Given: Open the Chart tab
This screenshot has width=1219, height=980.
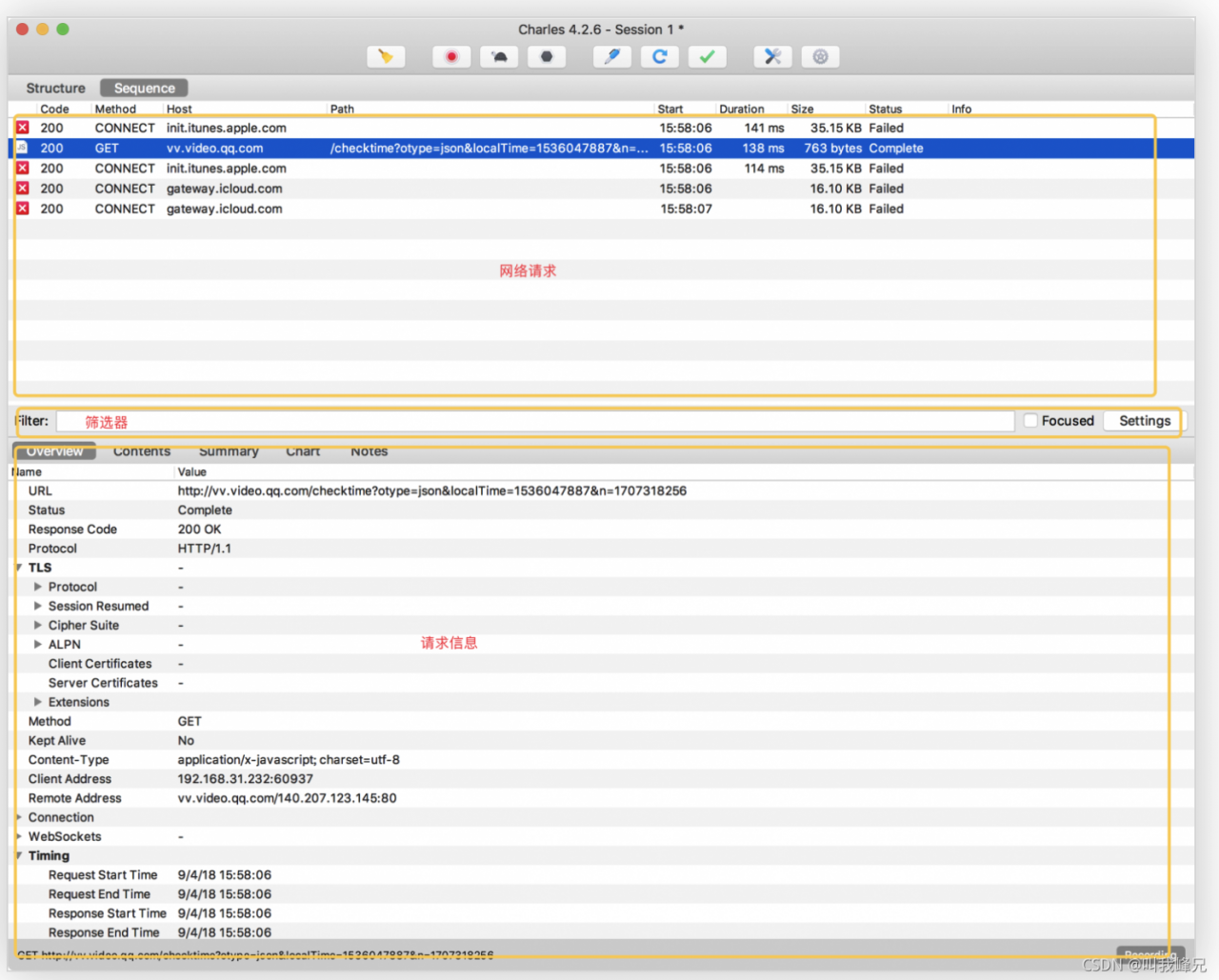Looking at the screenshot, I should coord(303,451).
